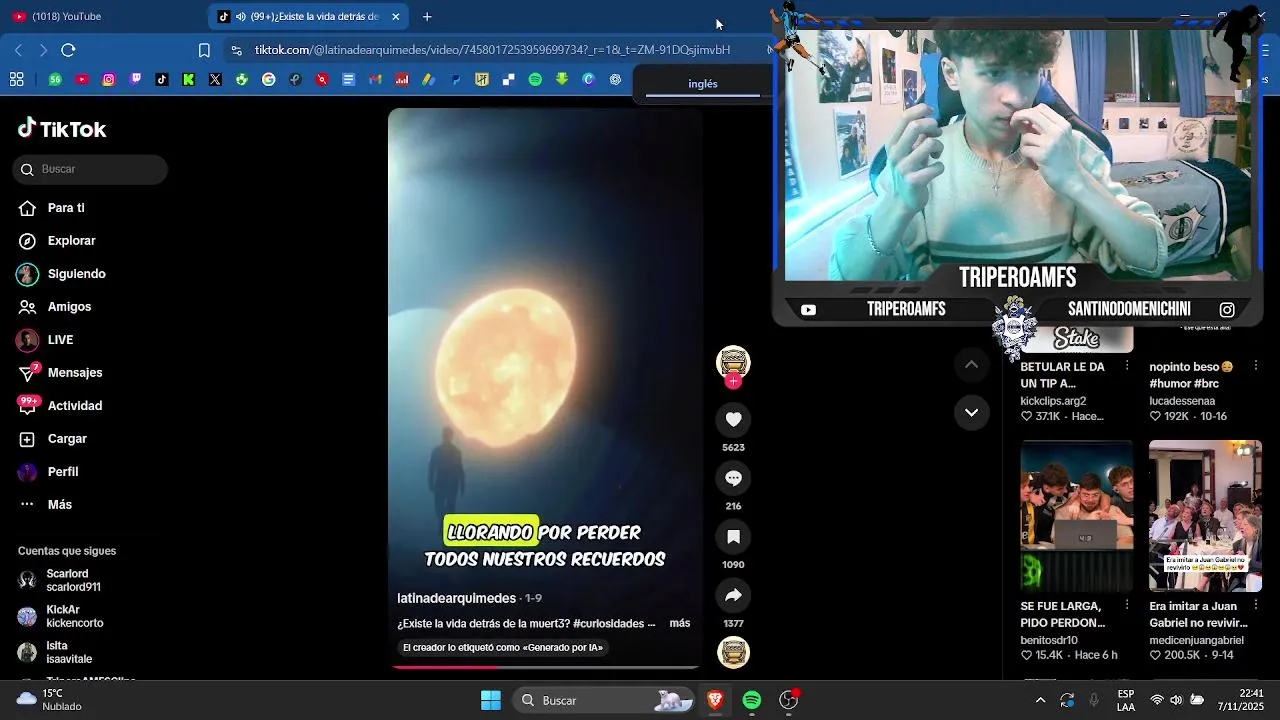Open Windows Start menu
Viewport: 1280px width, 720px height.
[x=491, y=700]
